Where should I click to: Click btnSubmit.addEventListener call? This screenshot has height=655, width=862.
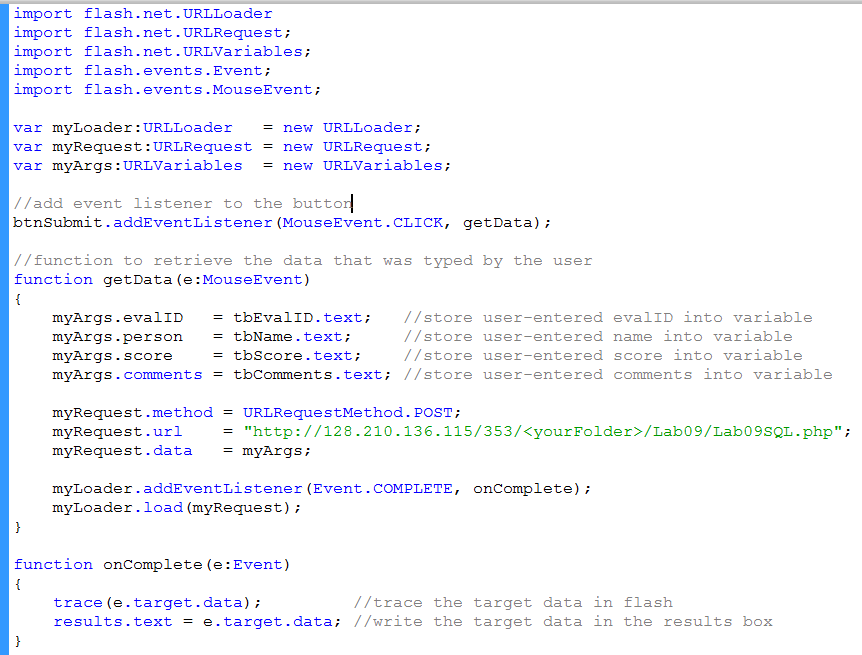(142, 223)
